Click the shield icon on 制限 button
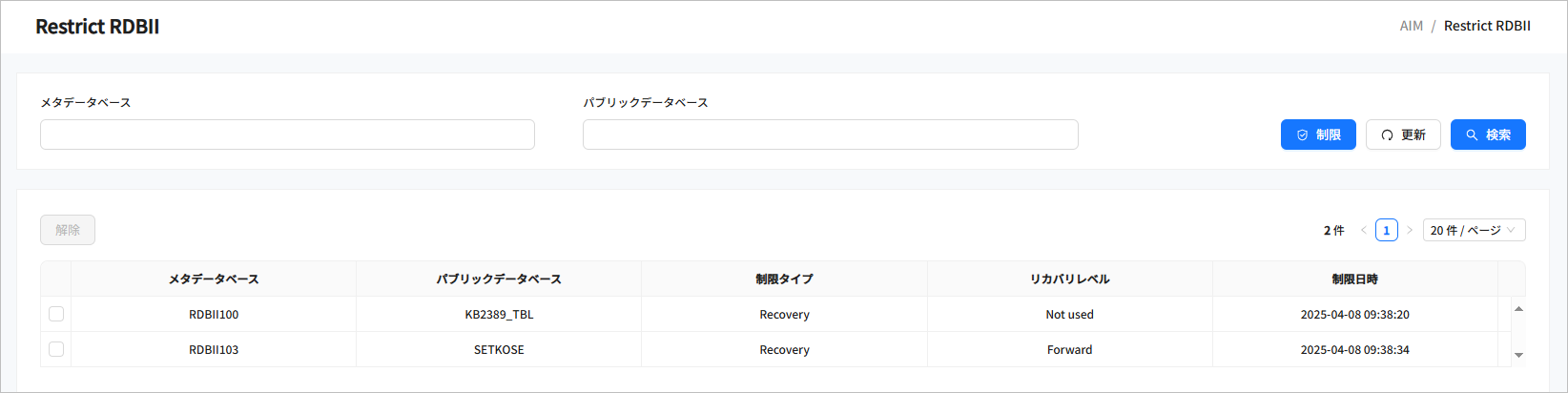1568x393 pixels. (x=1302, y=135)
